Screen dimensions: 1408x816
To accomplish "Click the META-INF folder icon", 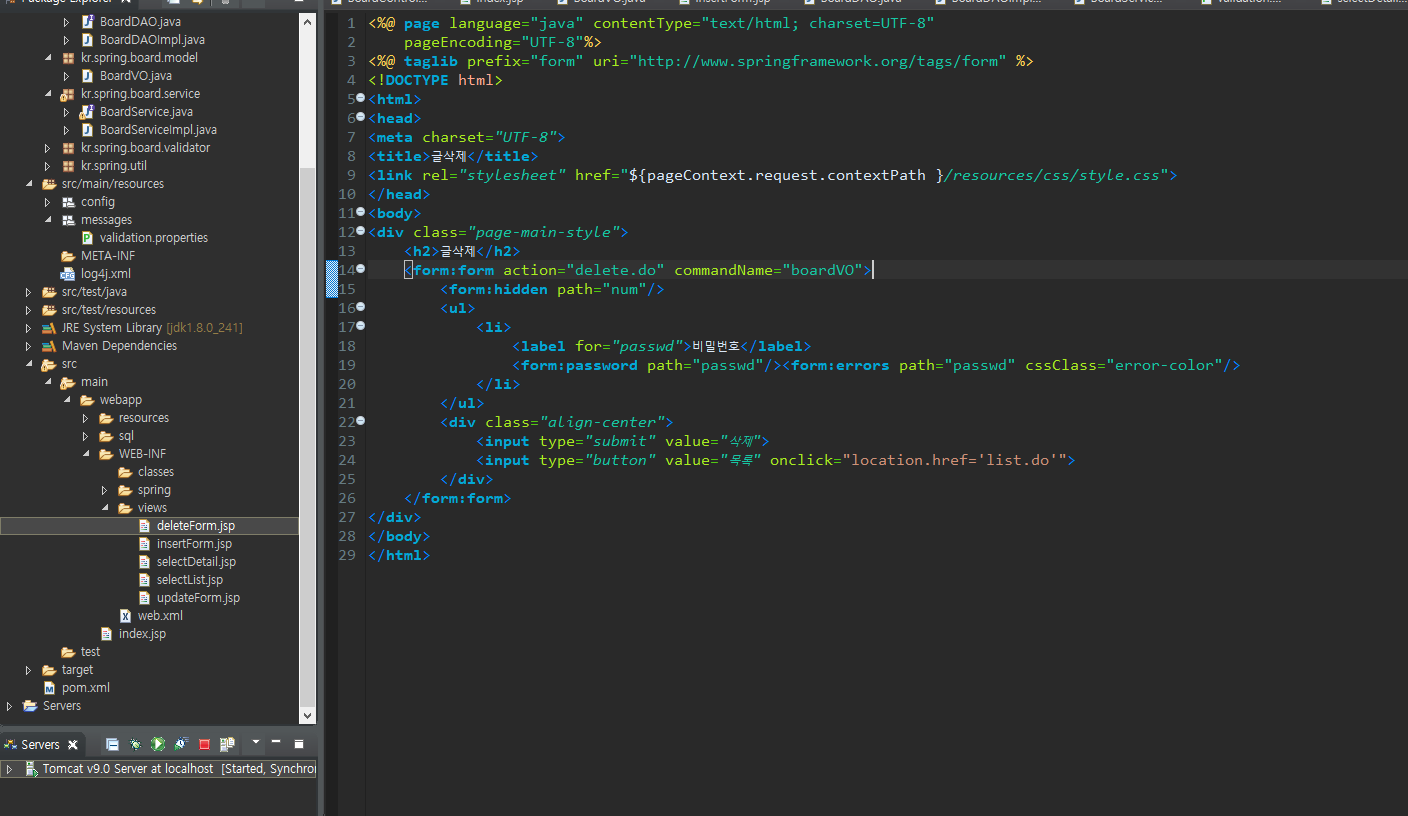I will tap(68, 256).
